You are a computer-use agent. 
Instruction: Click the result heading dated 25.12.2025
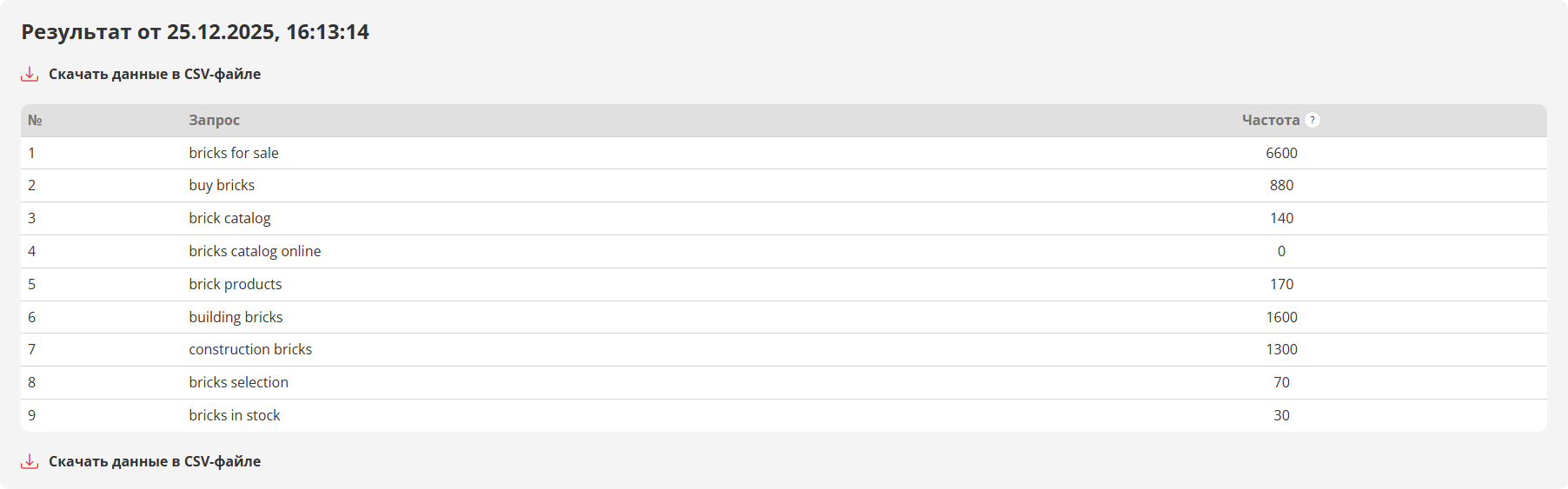tap(196, 32)
